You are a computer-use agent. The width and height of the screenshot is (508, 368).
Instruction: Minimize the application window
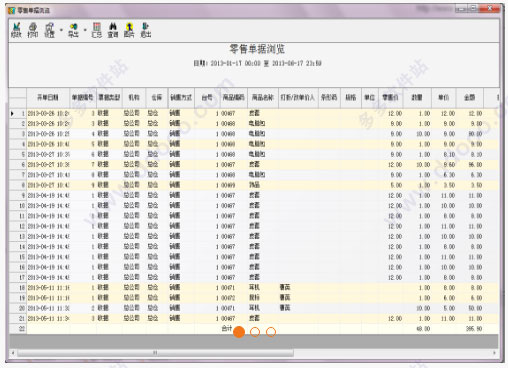point(461,9)
